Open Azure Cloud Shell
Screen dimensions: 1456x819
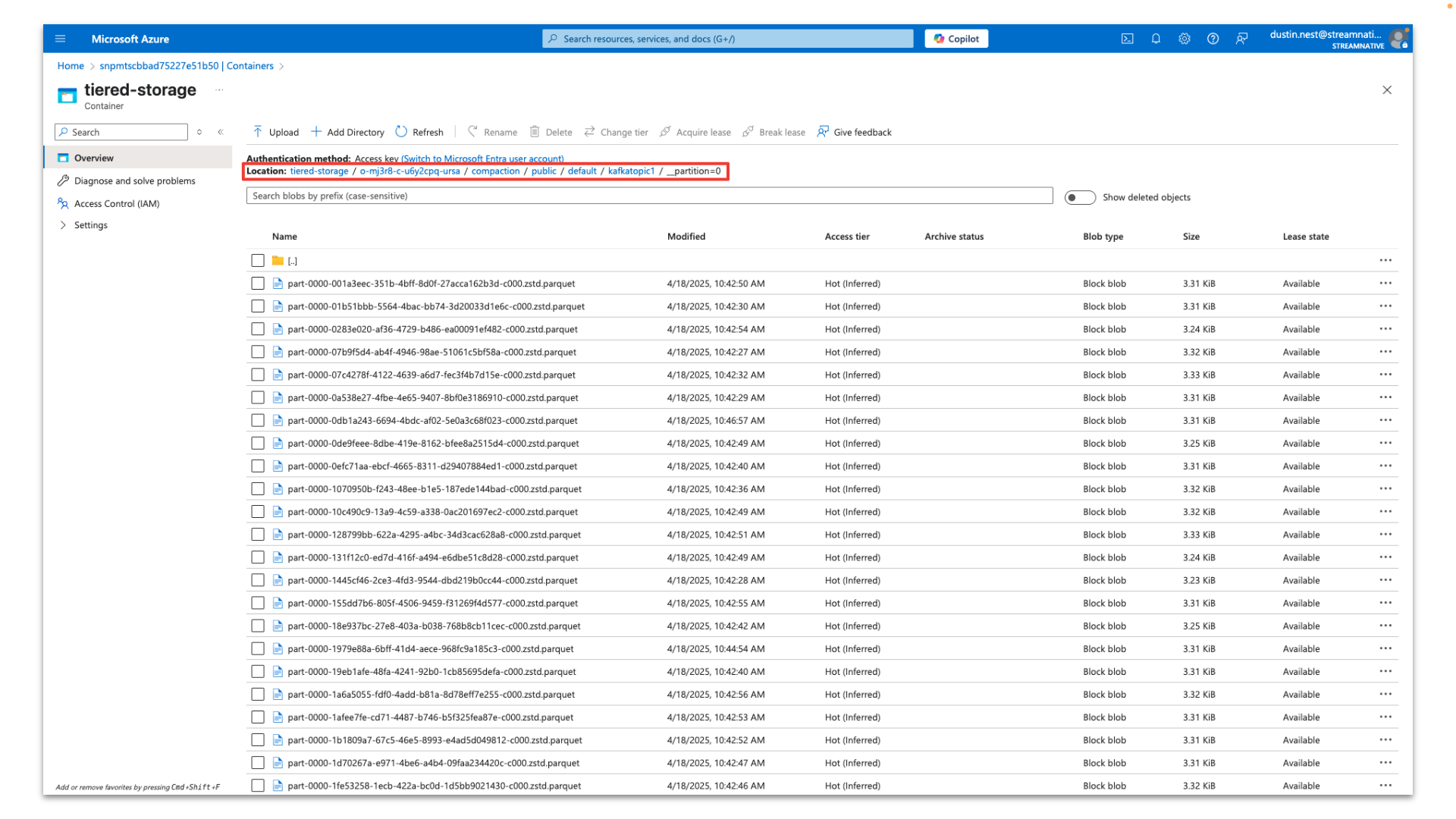click(1128, 39)
